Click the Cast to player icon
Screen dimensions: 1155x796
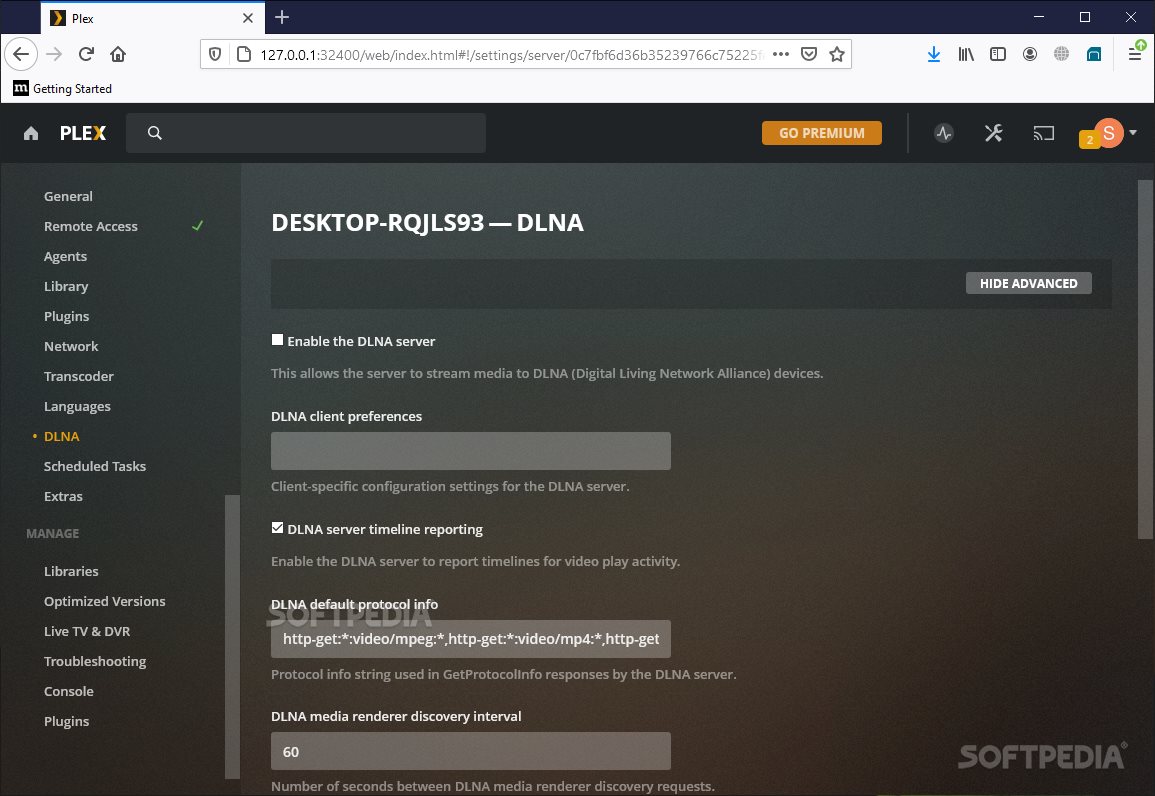1043,133
